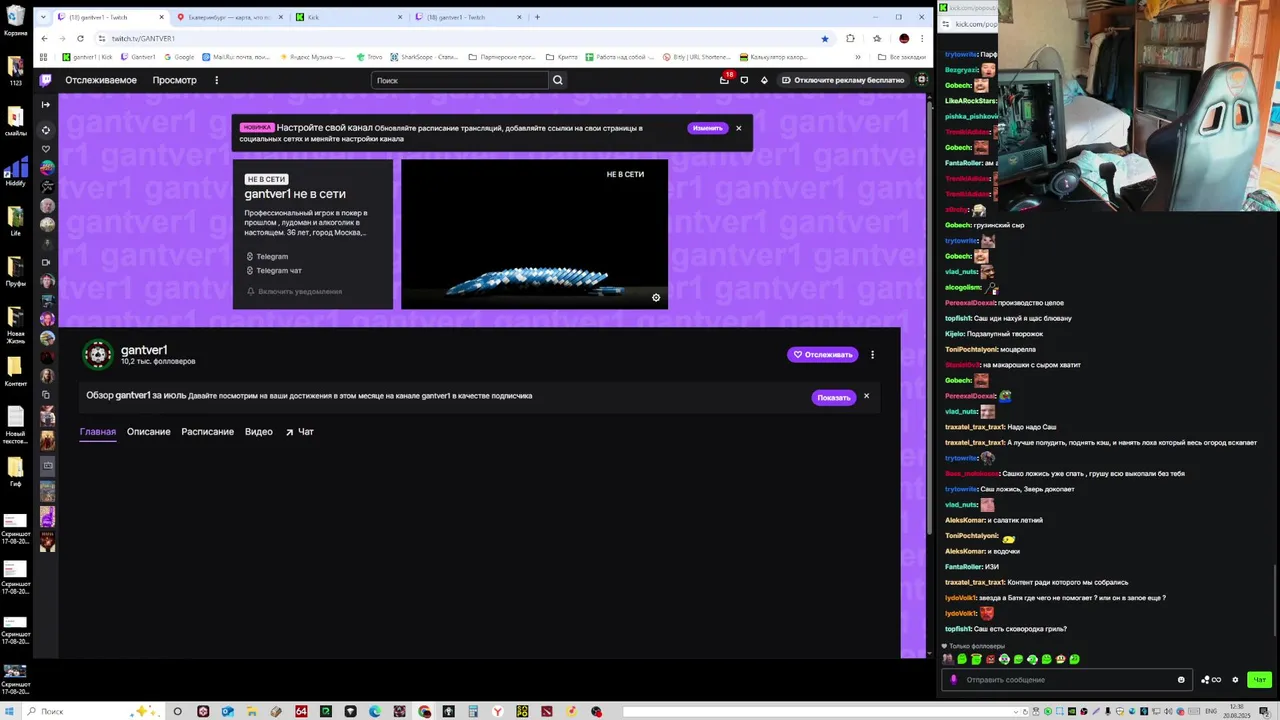The image size is (1280, 720).
Task: Open Все закладки folder
Action: tap(902, 57)
